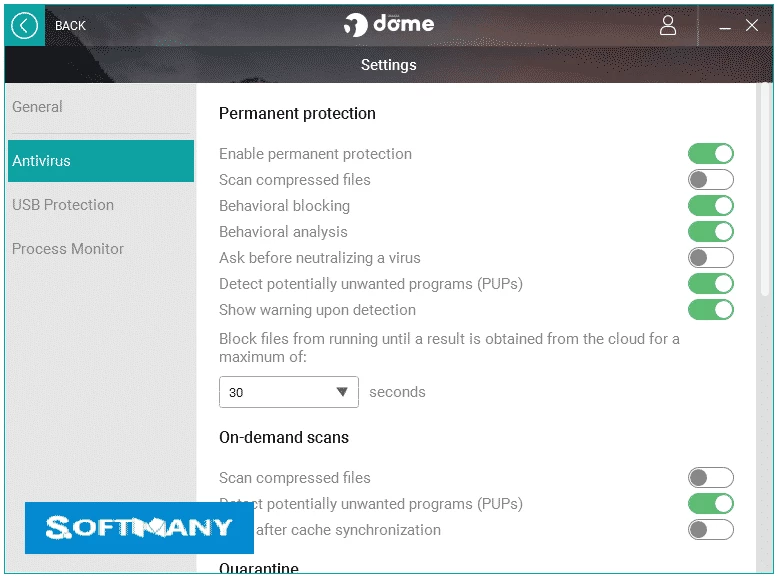Screen dimensions: 778x578
Task: Open the General settings tab
Action: [x=37, y=107]
